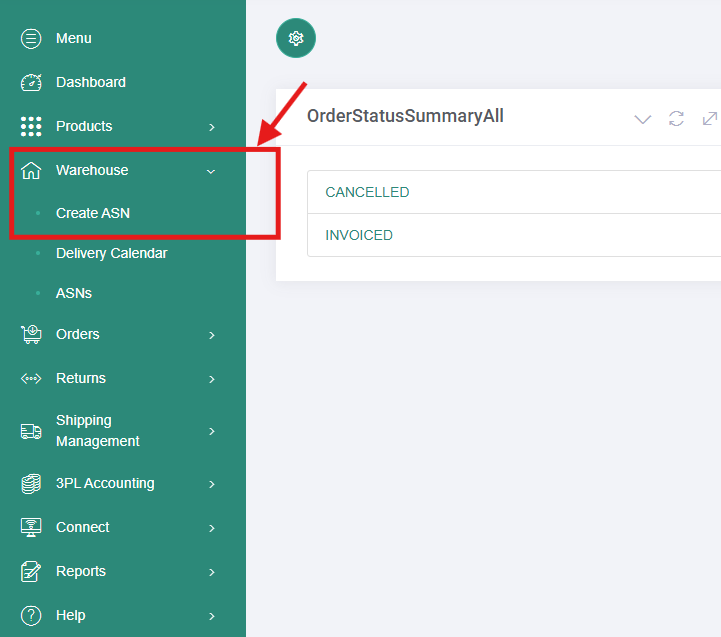This screenshot has width=721, height=637.
Task: Click the Returns arrows icon
Action: 31,379
